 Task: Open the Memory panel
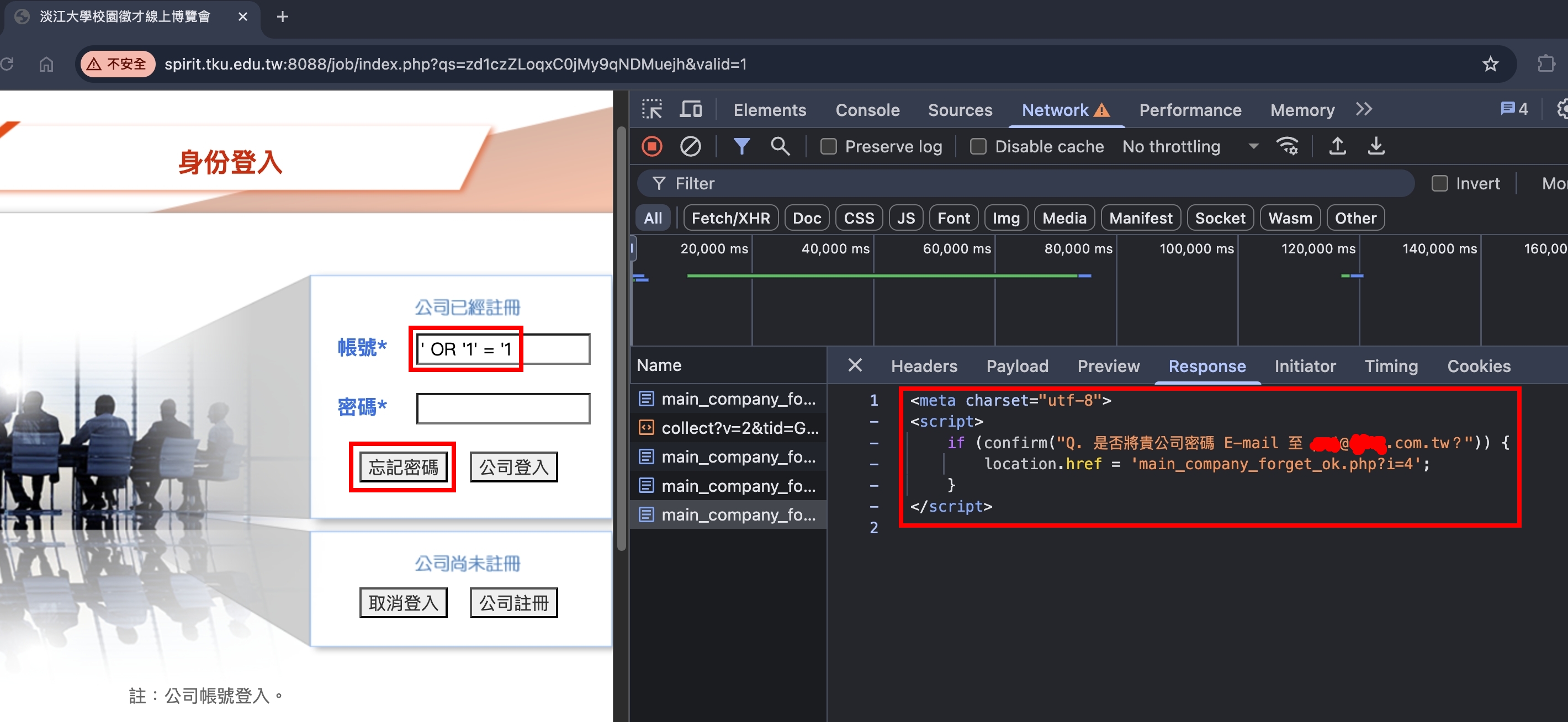click(1302, 110)
